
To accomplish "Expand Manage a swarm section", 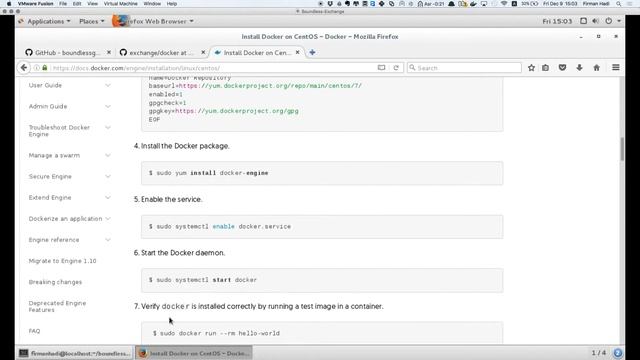I will [108, 156].
